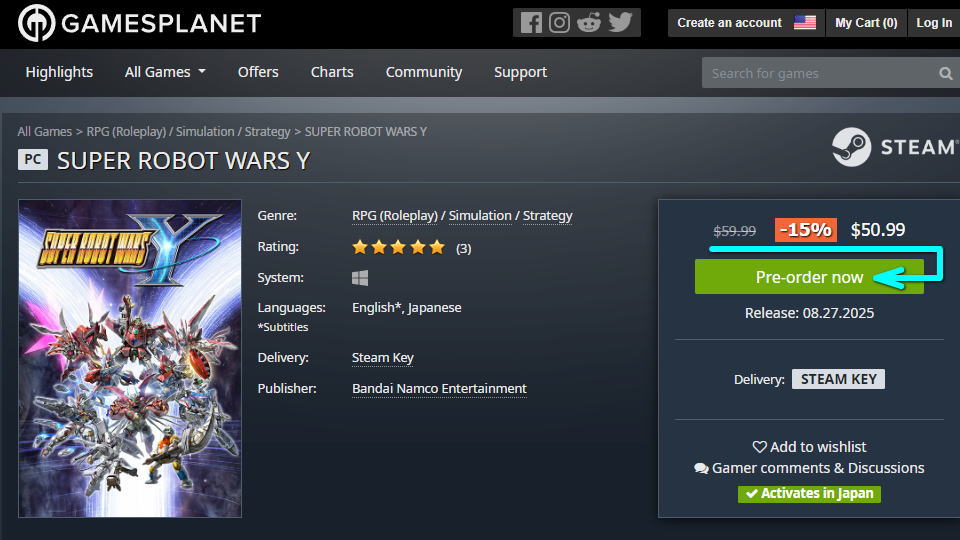The width and height of the screenshot is (960, 540).
Task: Open the Instagram social icon
Action: tap(560, 22)
